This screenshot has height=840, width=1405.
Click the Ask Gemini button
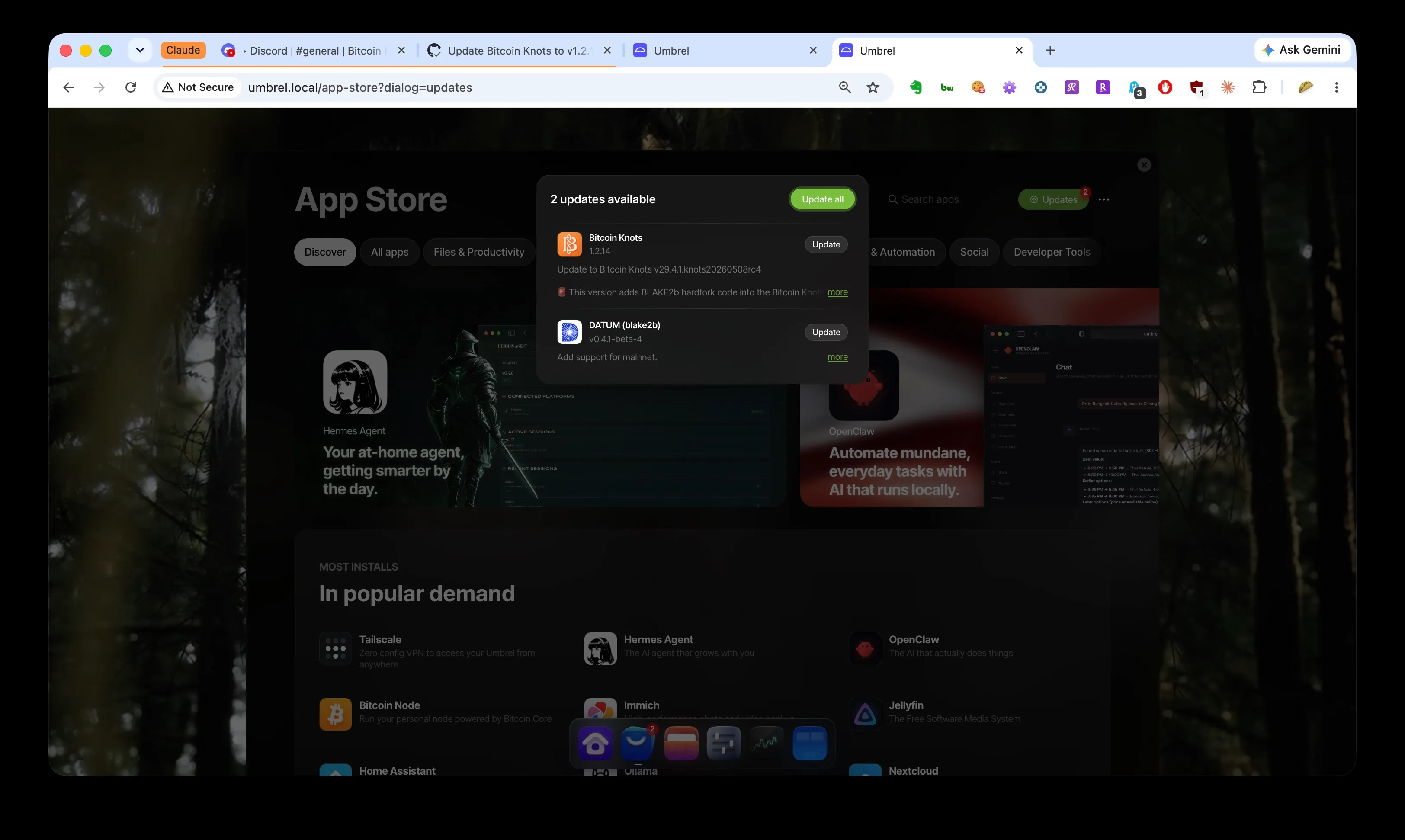pos(1302,50)
